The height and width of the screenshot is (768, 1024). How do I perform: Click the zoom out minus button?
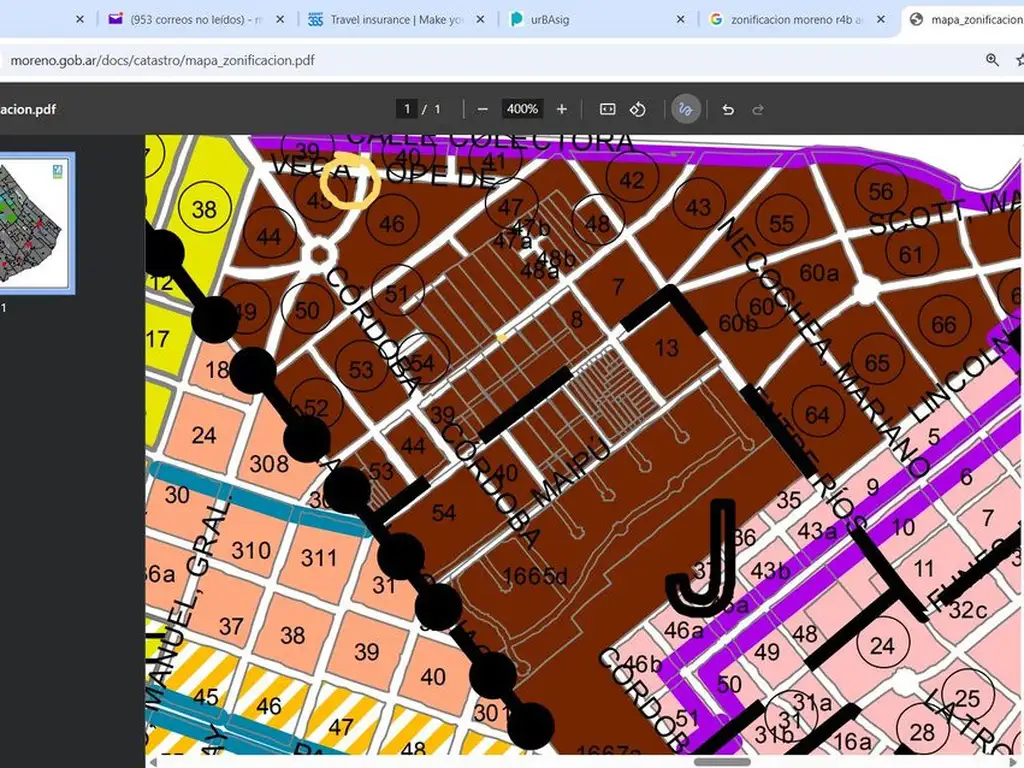[x=483, y=109]
